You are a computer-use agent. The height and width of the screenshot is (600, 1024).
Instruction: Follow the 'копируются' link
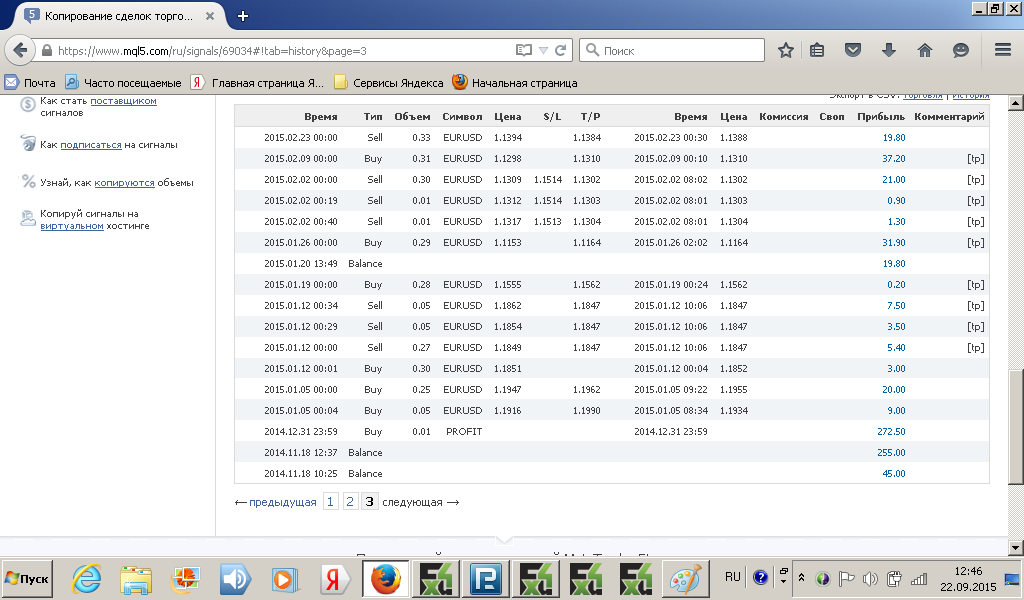click(x=124, y=183)
